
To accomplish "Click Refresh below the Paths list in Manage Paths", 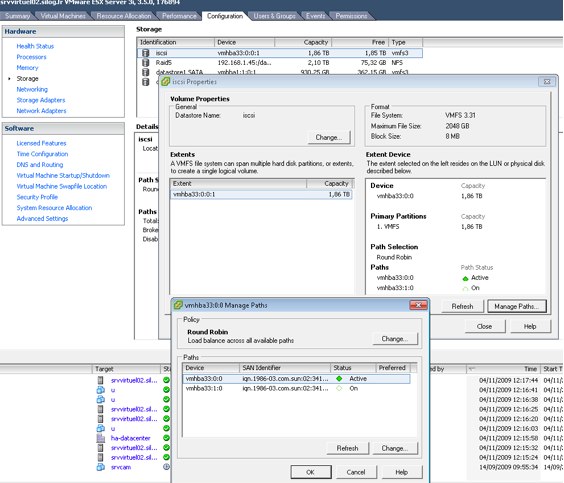I will click(347, 448).
